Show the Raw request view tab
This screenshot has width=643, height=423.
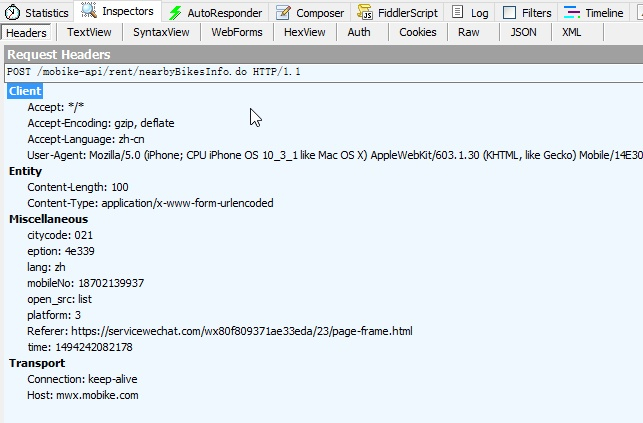click(x=468, y=32)
